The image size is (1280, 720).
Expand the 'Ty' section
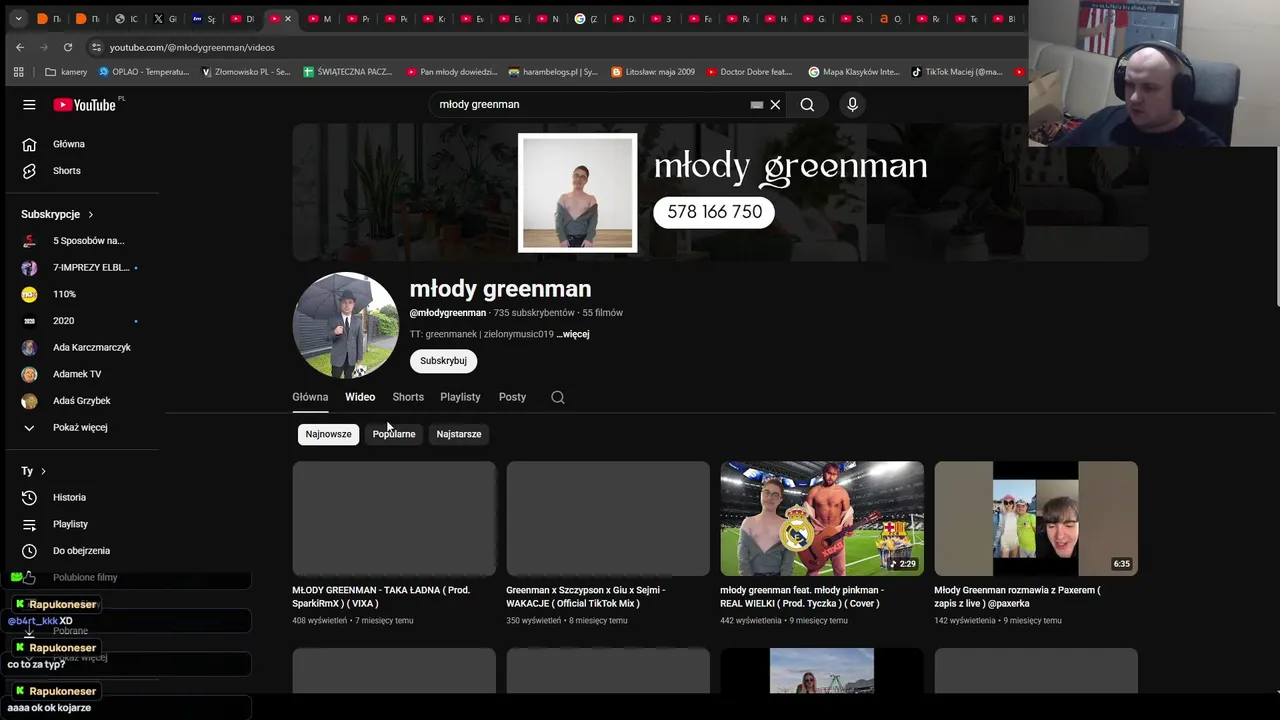pyautogui.click(x=33, y=471)
